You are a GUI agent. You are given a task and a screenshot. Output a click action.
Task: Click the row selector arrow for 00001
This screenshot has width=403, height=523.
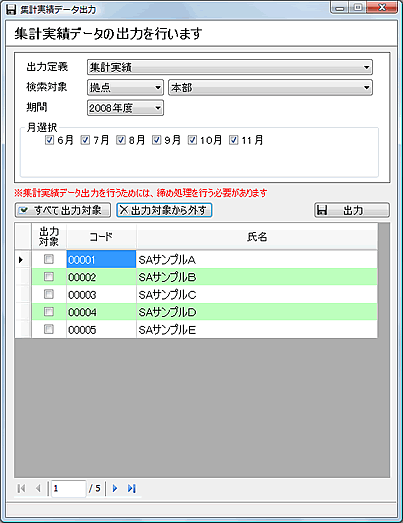click(21, 259)
